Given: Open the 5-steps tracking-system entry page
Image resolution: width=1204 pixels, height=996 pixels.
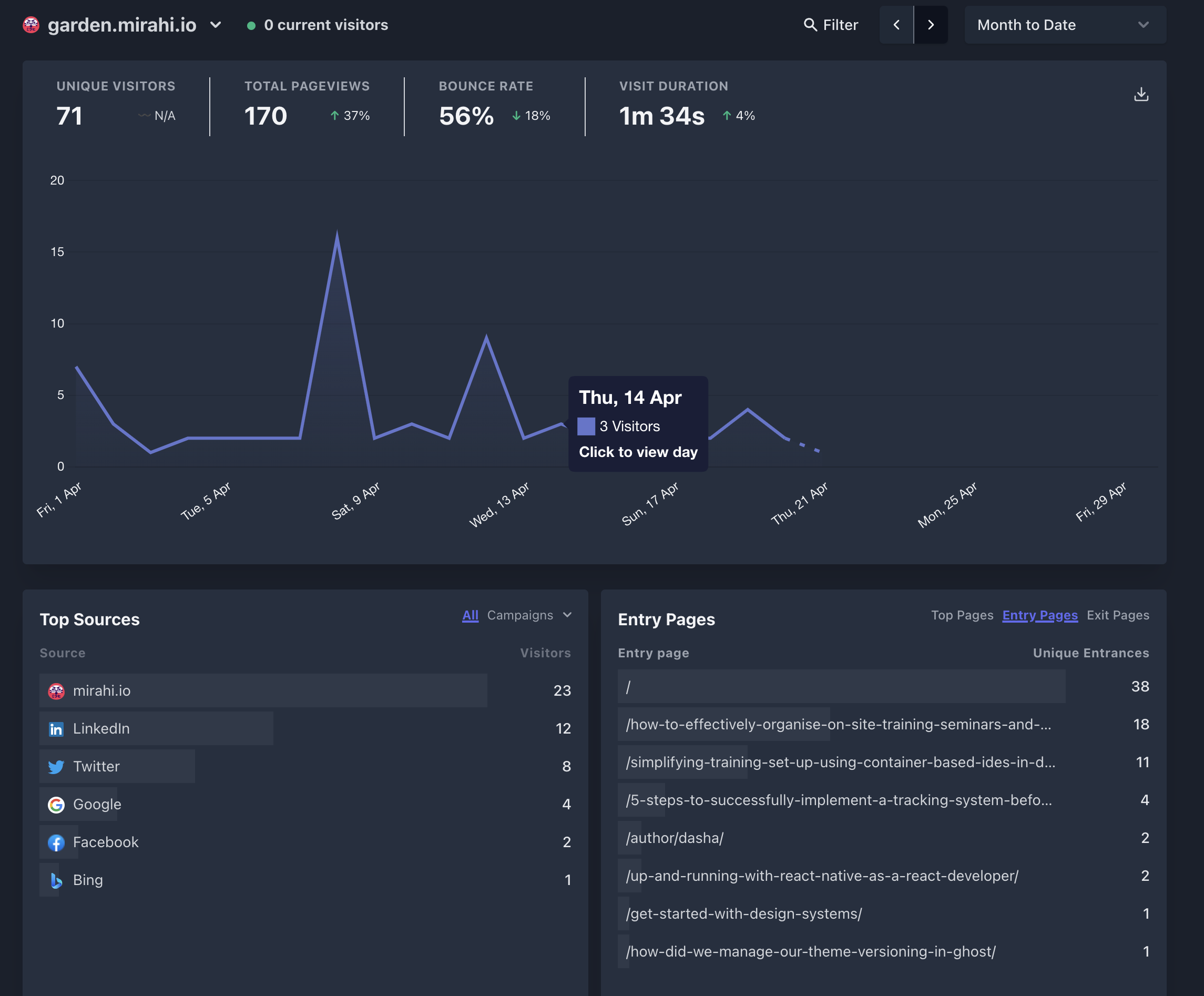Looking at the screenshot, I should (x=839, y=800).
